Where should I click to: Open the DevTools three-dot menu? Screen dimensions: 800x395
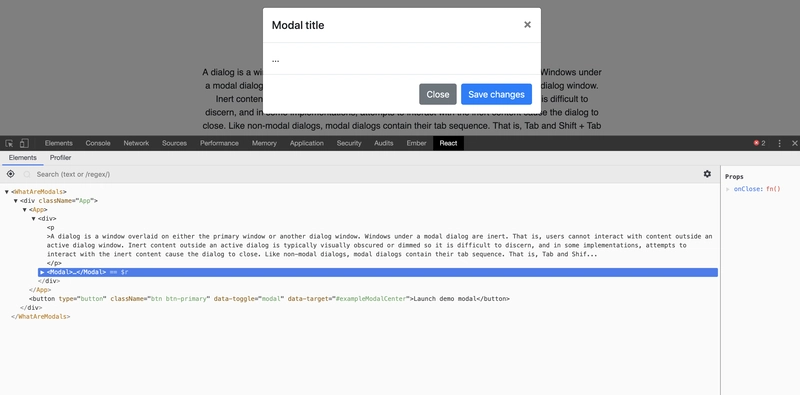pyautogui.click(x=779, y=143)
